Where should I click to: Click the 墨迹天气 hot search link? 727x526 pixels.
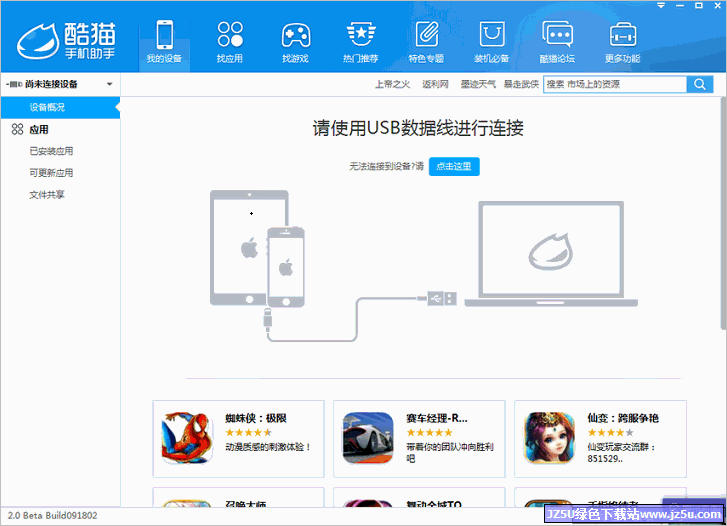point(478,84)
